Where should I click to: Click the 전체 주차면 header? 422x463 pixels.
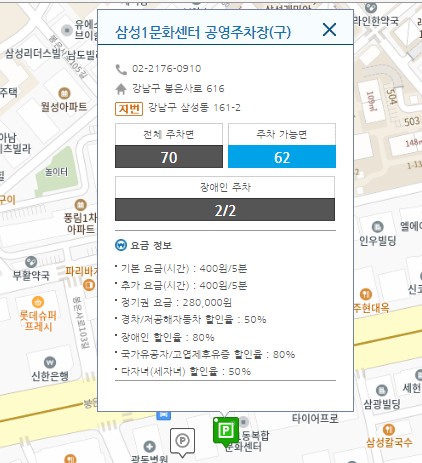(x=169, y=134)
